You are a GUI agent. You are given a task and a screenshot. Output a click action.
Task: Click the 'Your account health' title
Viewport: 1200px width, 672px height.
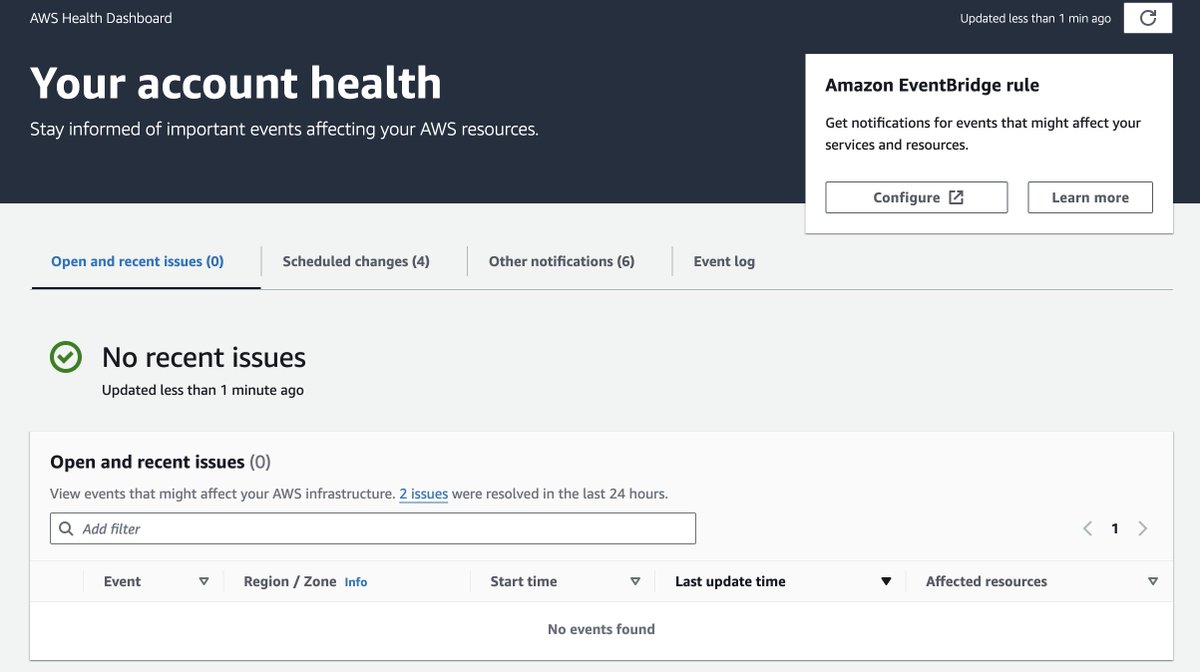click(x=236, y=83)
